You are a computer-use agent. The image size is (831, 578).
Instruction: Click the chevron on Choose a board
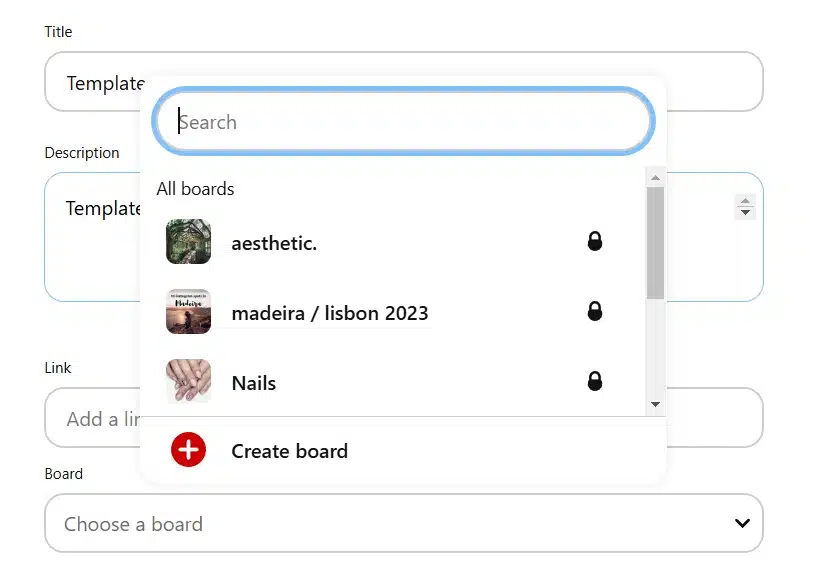click(x=742, y=523)
